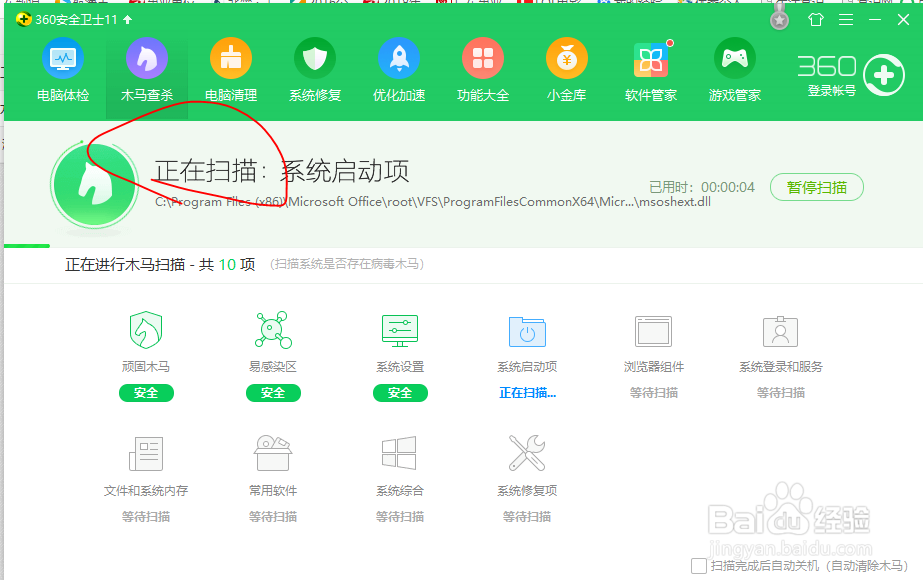Screen dimensions: 923x580
Task: Select the 浏览器组件 window icon
Action: coord(653,332)
